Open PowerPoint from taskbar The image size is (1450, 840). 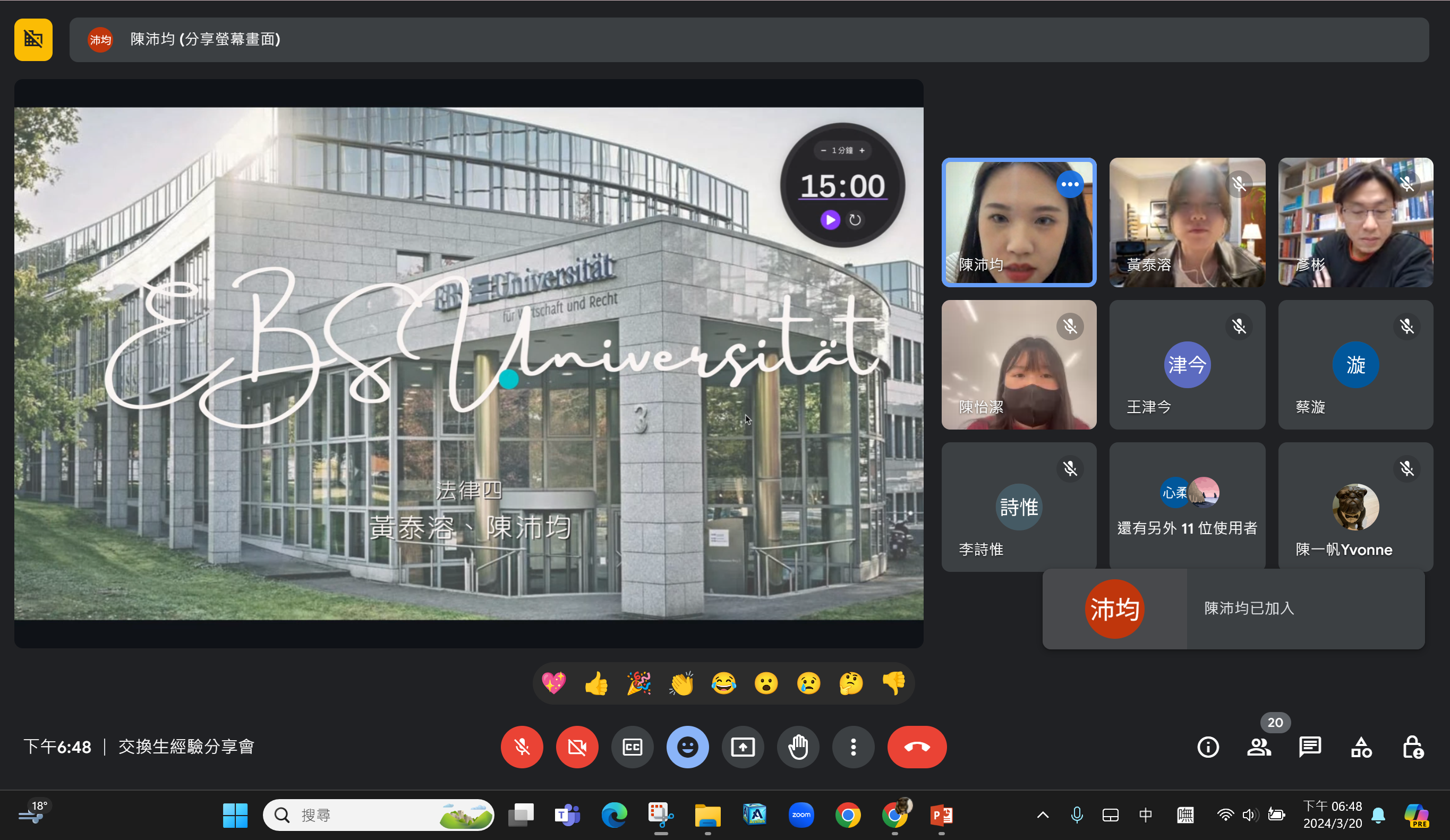click(941, 815)
